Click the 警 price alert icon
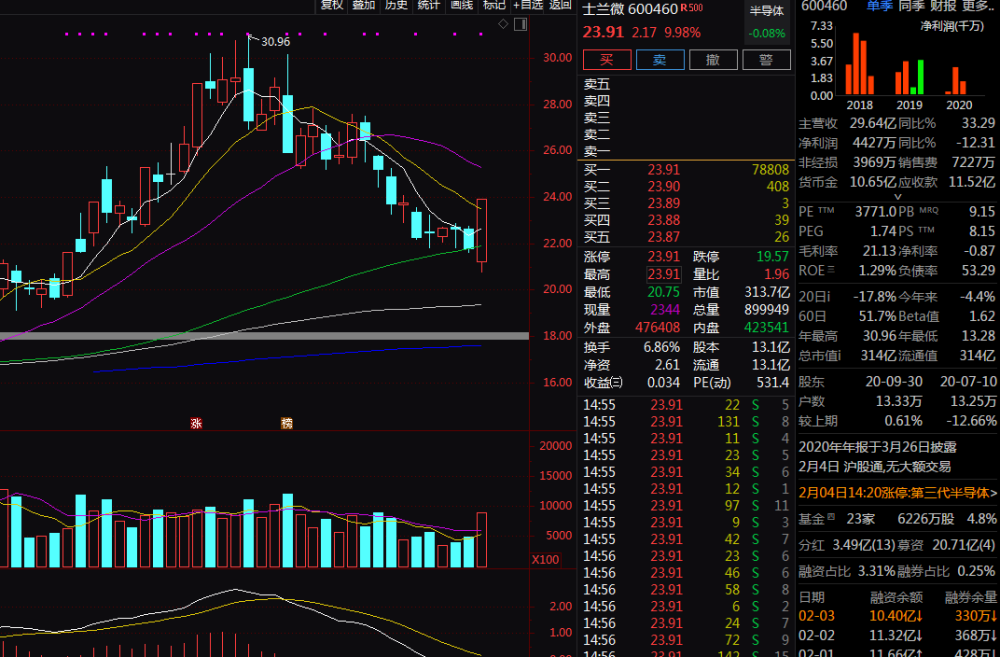Screen dimensions: 1000x657 tap(767, 59)
